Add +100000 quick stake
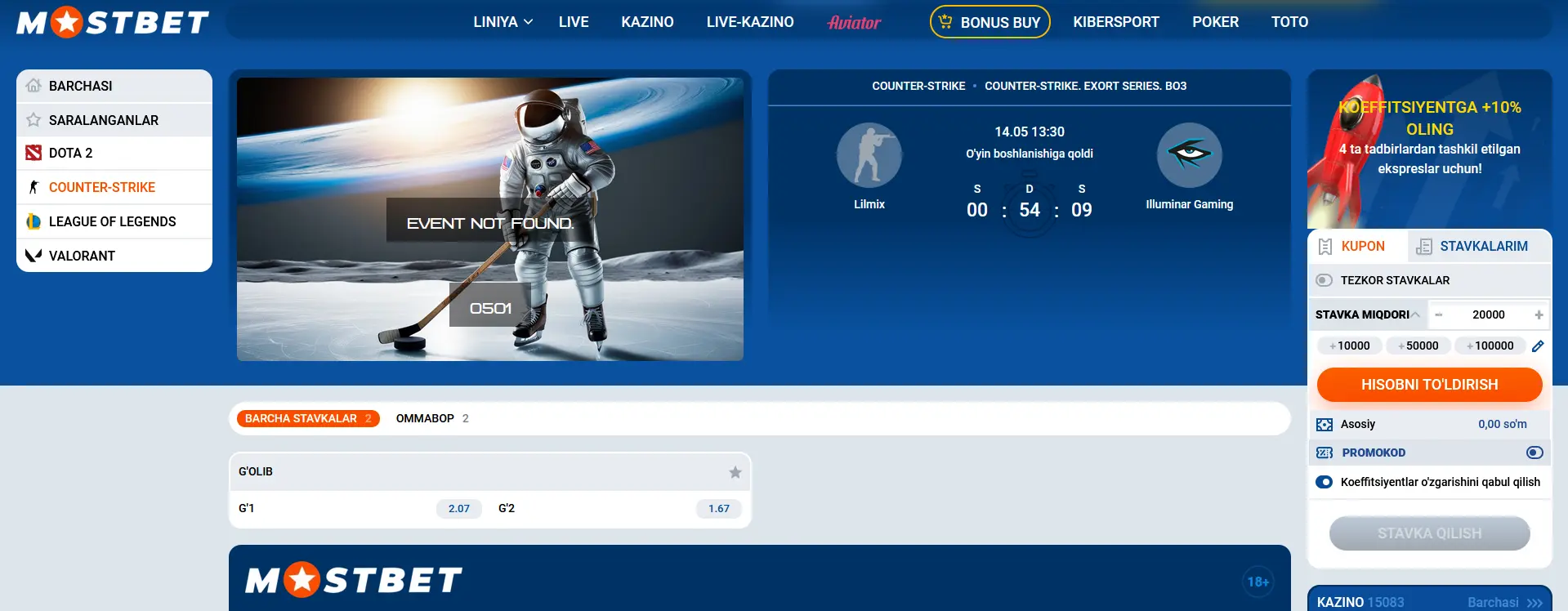1568x611 pixels. pyautogui.click(x=1490, y=346)
